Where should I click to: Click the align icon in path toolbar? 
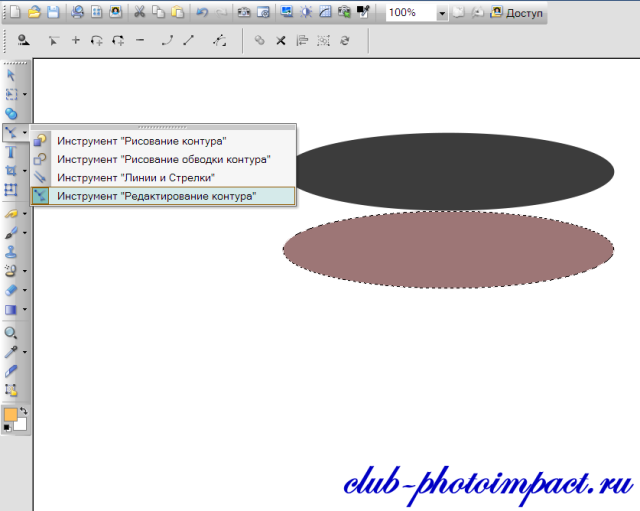302,40
